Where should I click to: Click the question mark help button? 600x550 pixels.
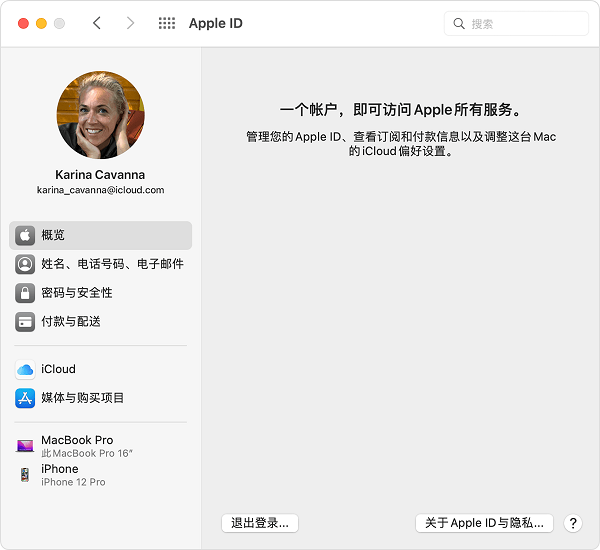point(573,523)
